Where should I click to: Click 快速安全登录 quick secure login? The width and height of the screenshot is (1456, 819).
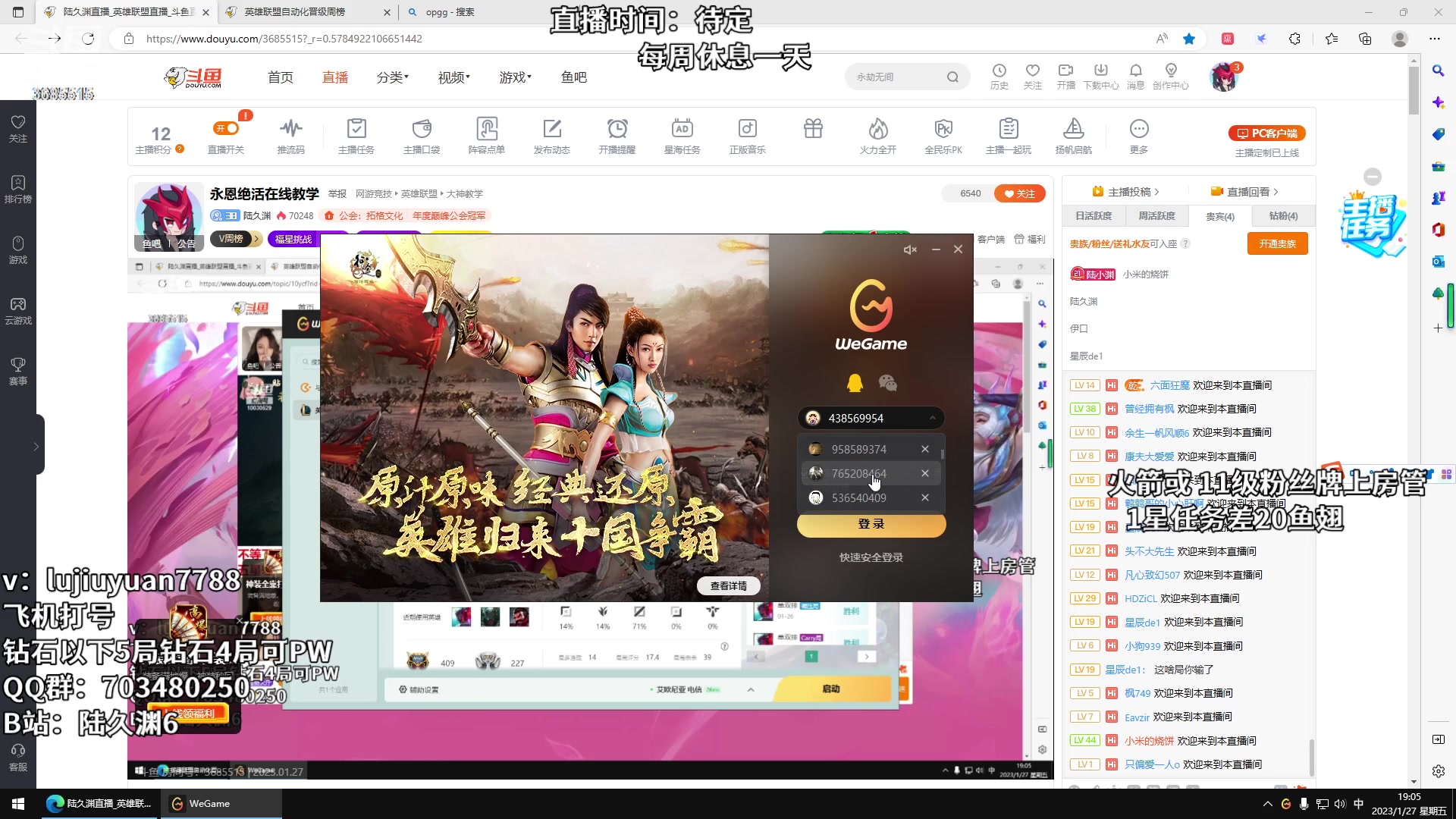pyautogui.click(x=871, y=557)
